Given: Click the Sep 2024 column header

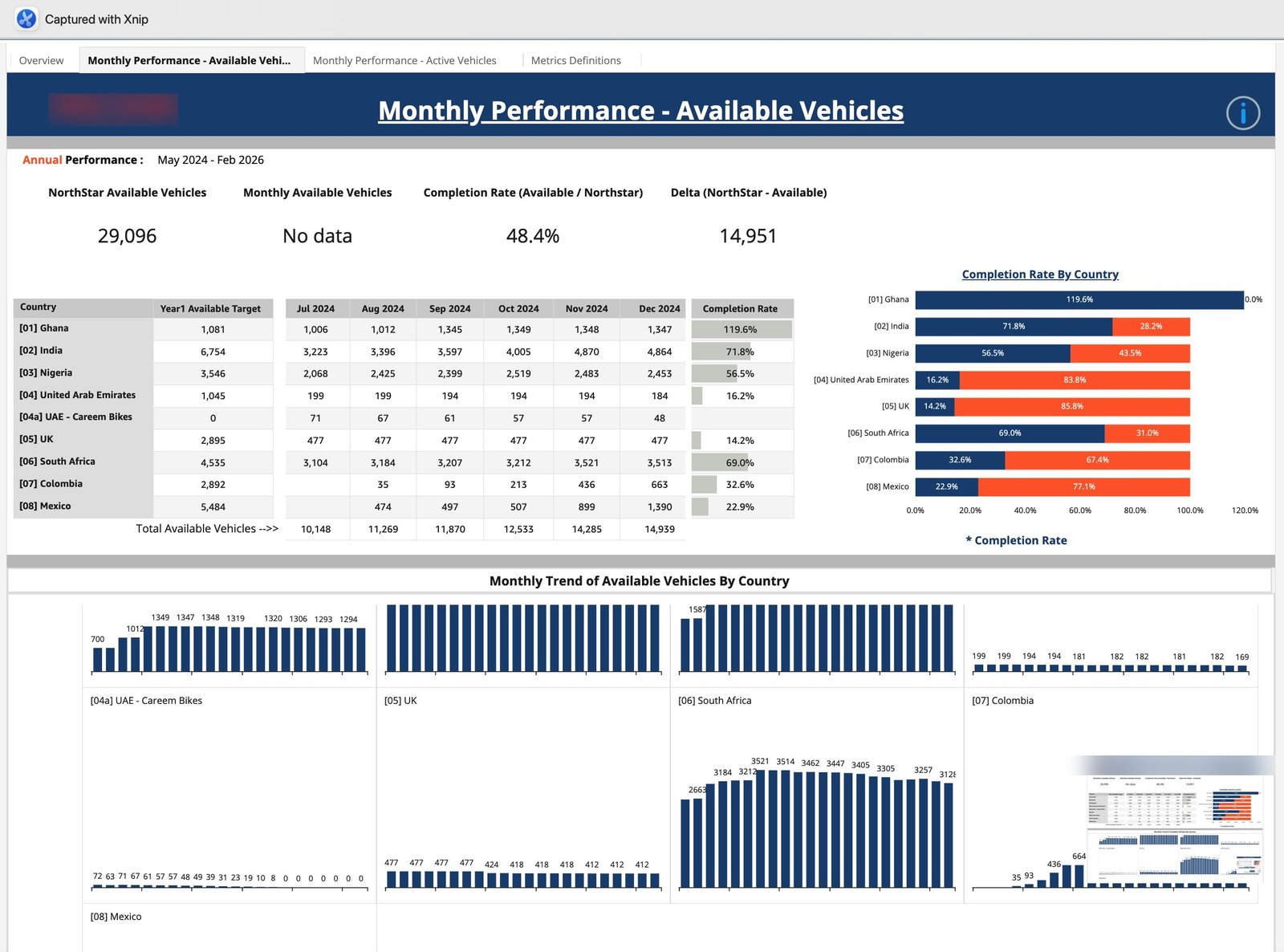Looking at the screenshot, I should 449,308.
